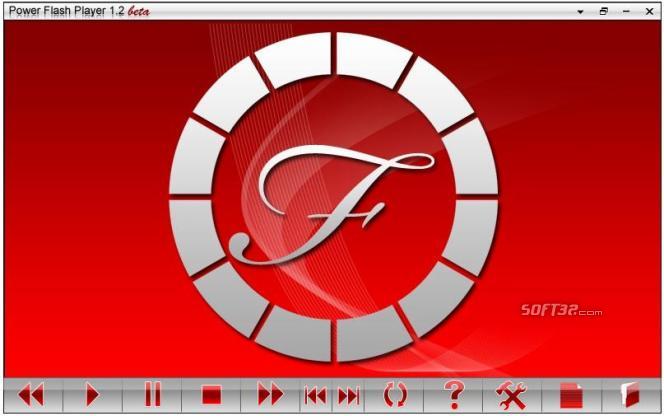Click the rewind double-arrow button

pyautogui.click(x=32, y=395)
